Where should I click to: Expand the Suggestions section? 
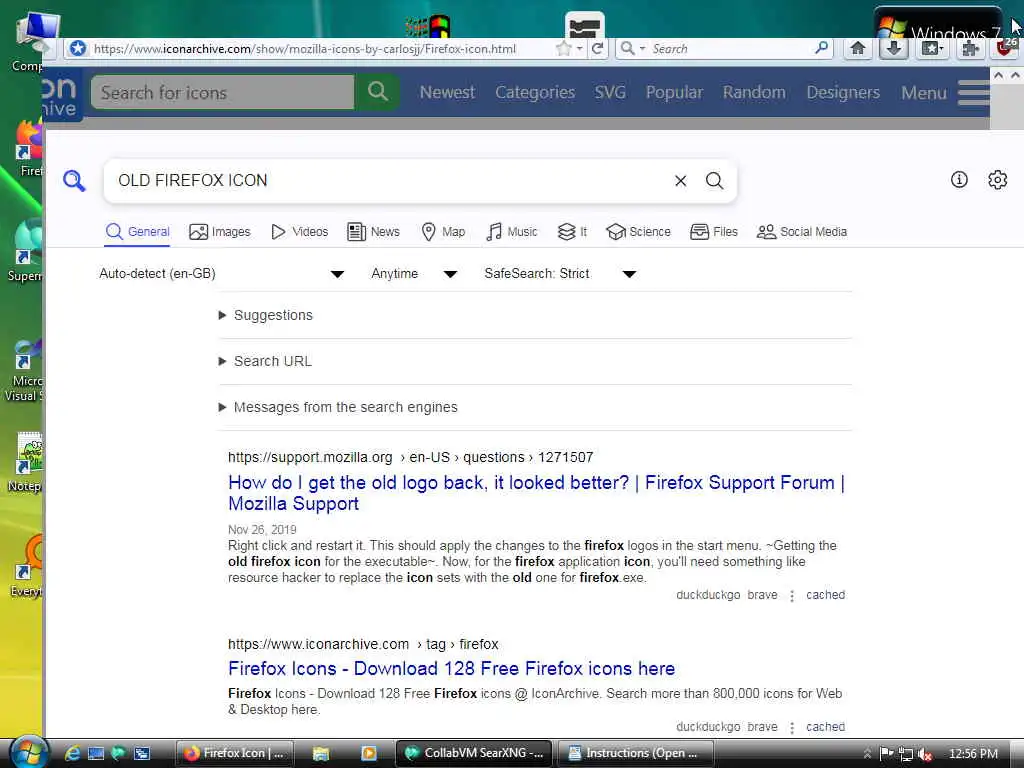tap(266, 315)
